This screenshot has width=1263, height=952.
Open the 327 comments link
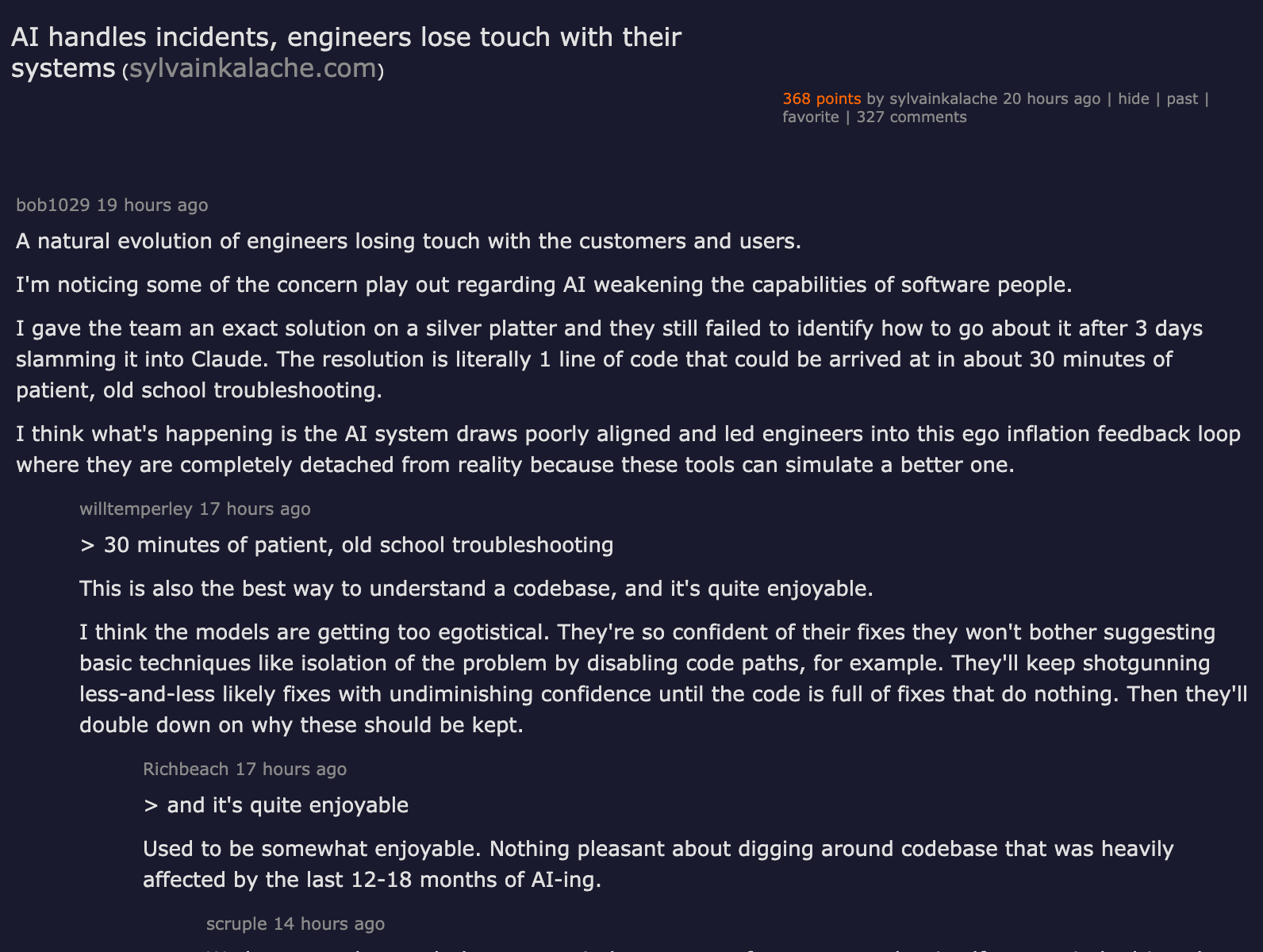point(912,117)
